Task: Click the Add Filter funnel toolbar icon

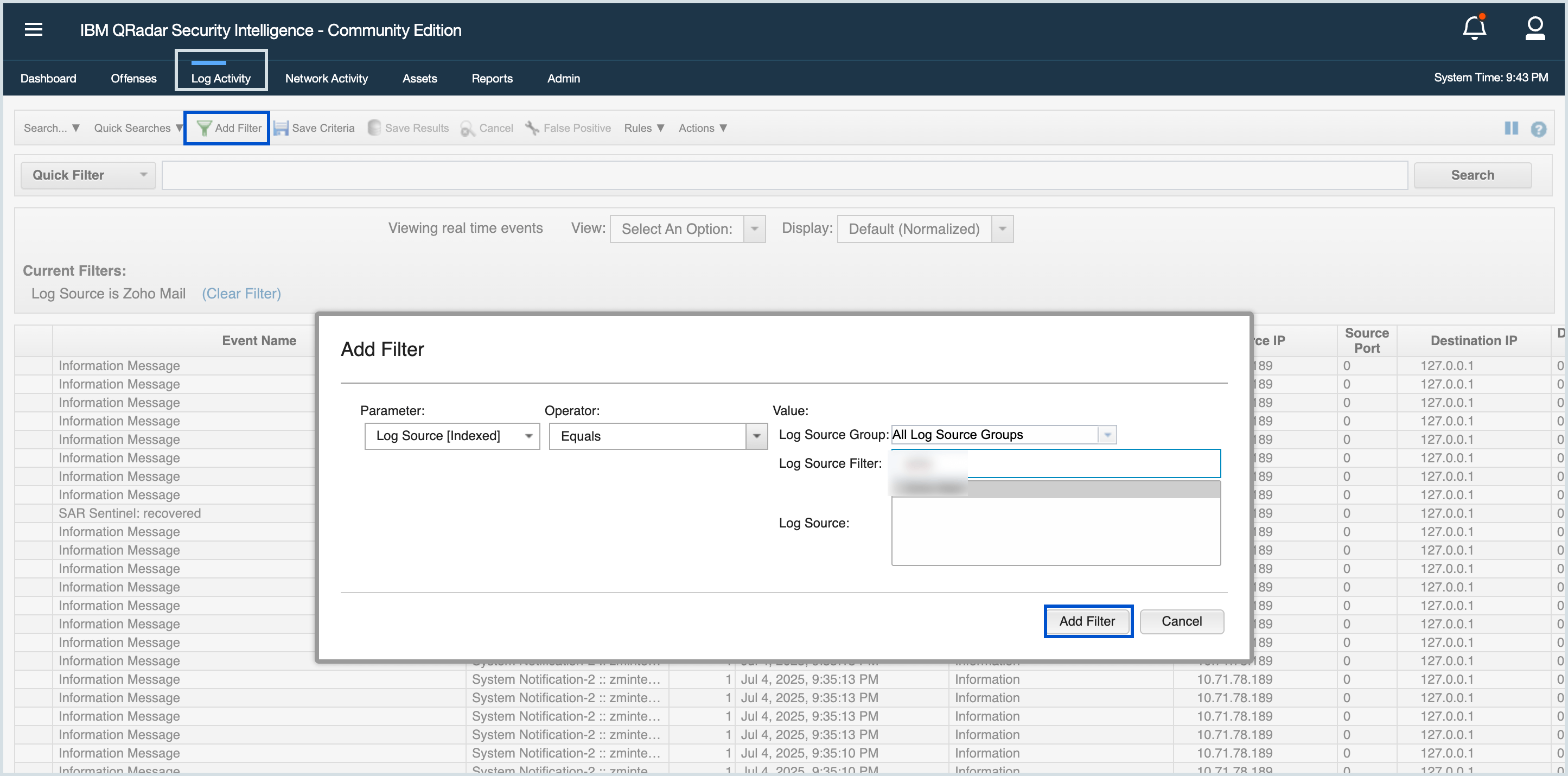Action: (204, 128)
